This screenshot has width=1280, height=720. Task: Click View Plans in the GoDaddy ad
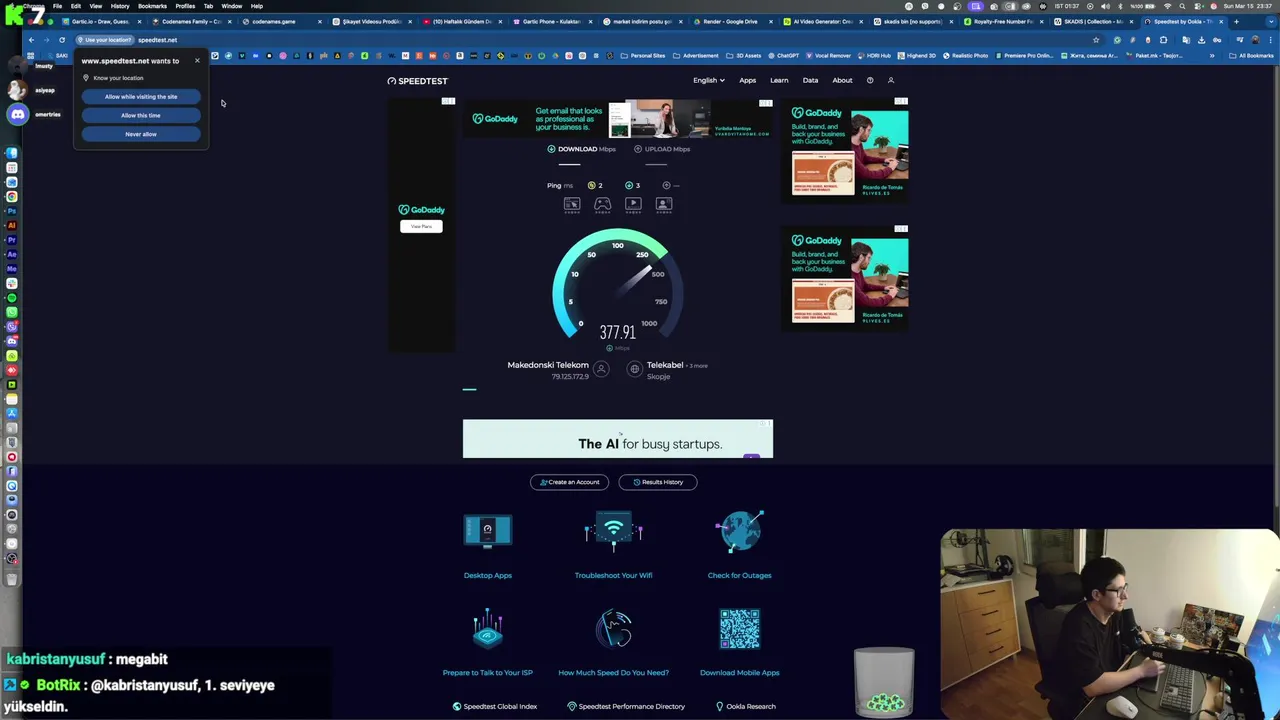421,226
